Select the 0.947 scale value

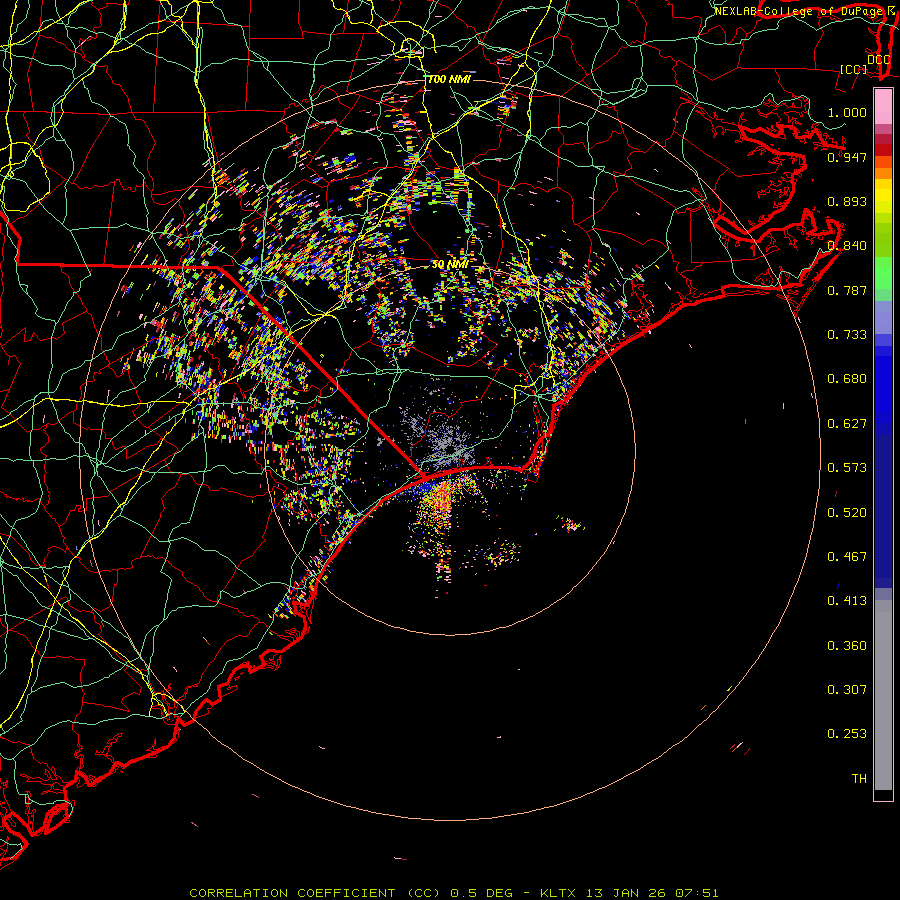847,157
